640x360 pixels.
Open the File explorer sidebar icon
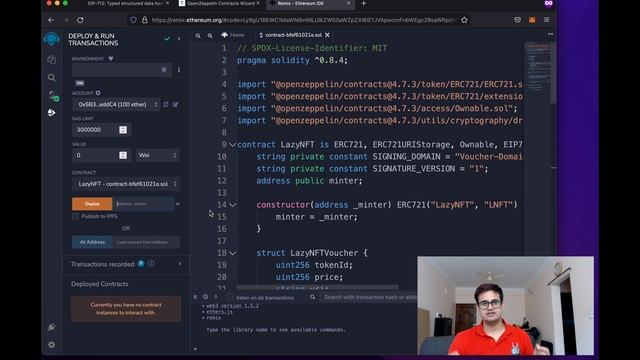(x=51, y=60)
